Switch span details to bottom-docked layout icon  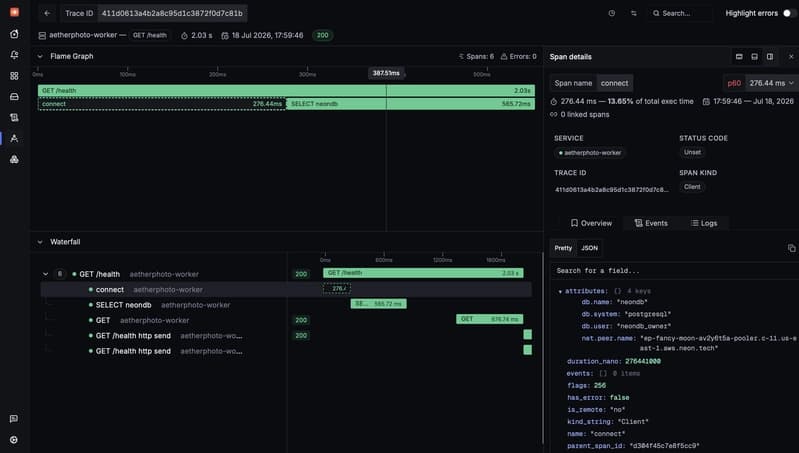coord(754,57)
